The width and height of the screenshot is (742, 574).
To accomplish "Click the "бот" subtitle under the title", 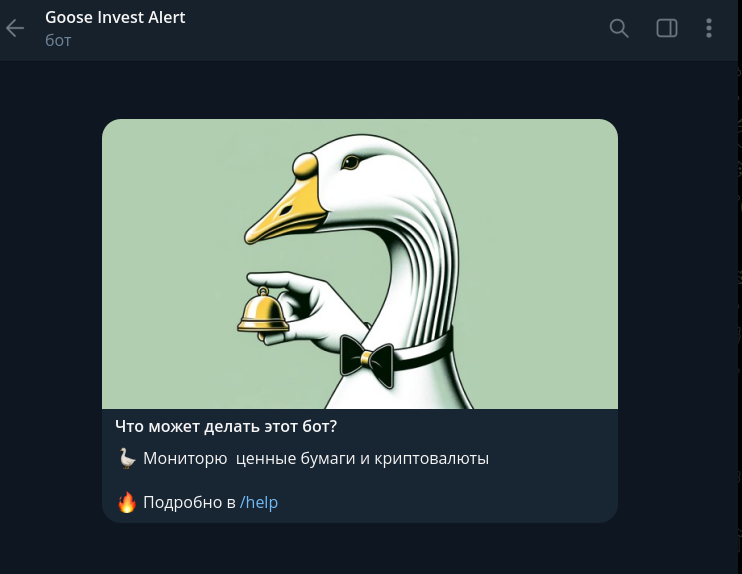I will pos(58,41).
